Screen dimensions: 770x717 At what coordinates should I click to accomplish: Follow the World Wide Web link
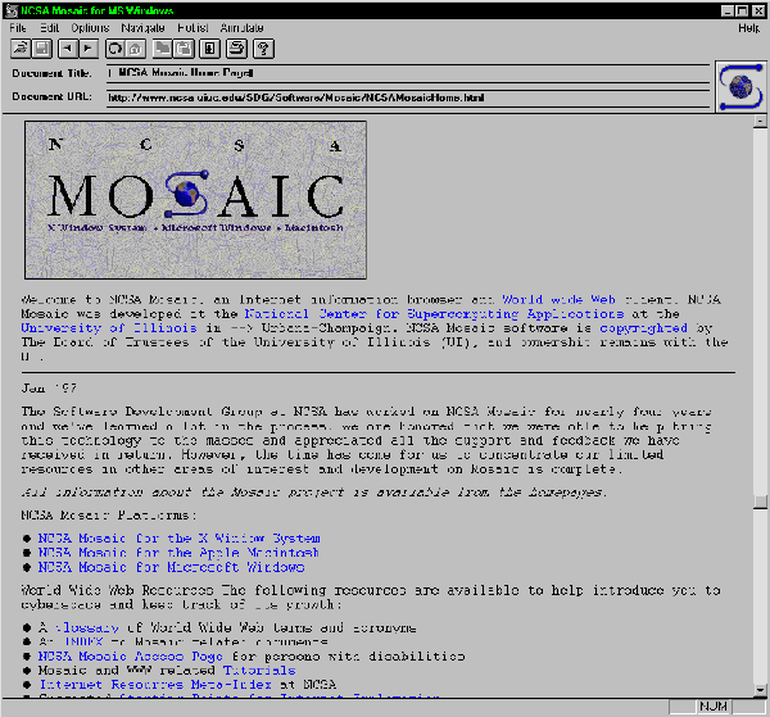[x=559, y=300]
